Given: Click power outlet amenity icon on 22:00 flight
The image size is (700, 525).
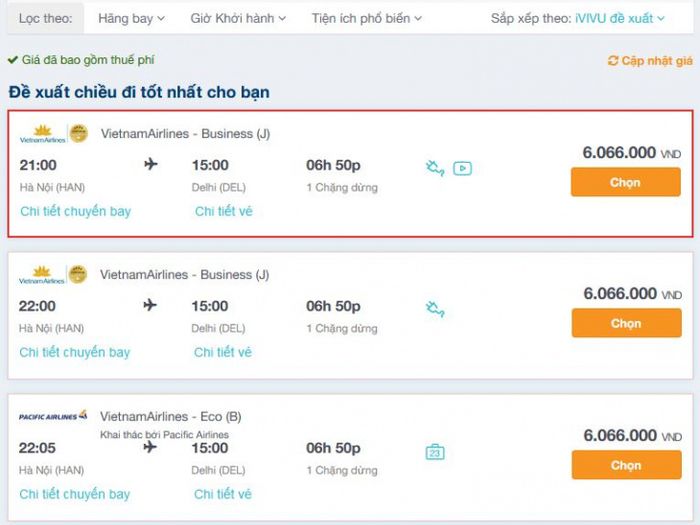Looking at the screenshot, I should [x=435, y=309].
